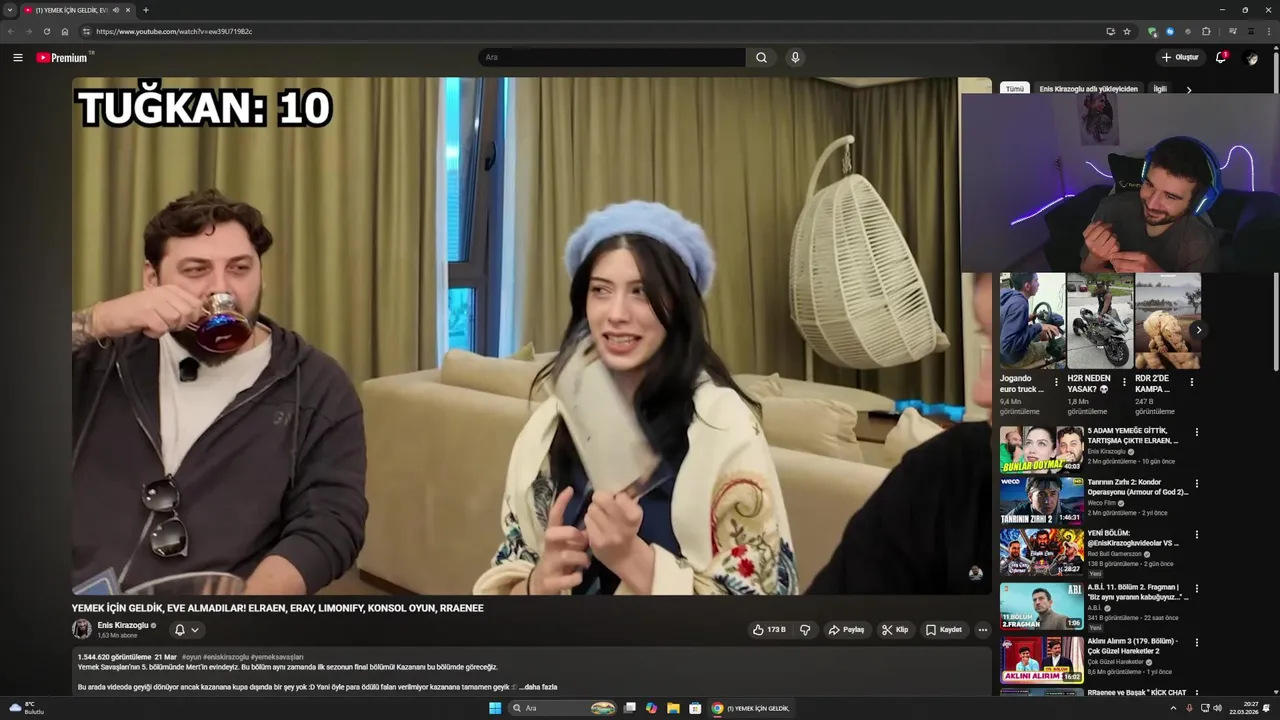
Task: Reload the page in the browser
Action: pos(46,31)
